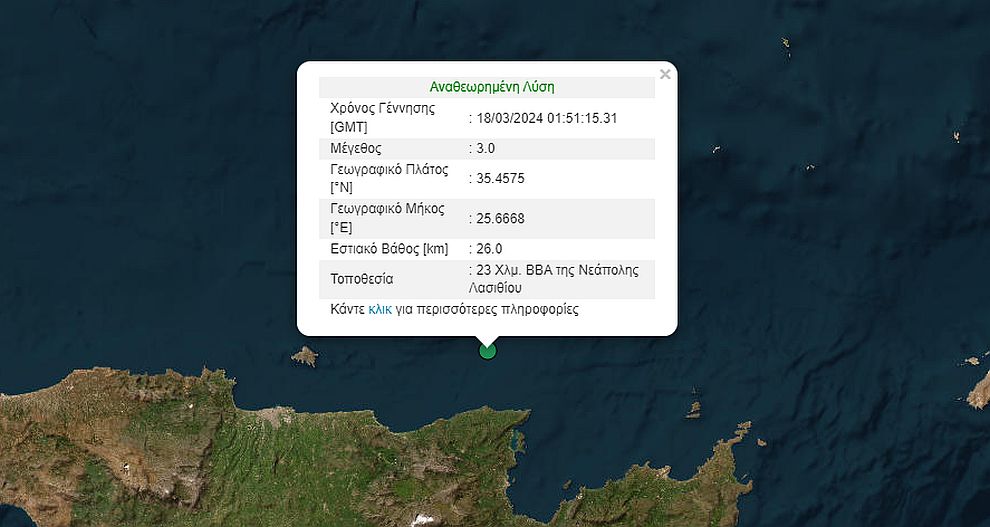This screenshot has height=527, width=990.
Task: Click the latitude value 35.4575
Action: (500, 179)
